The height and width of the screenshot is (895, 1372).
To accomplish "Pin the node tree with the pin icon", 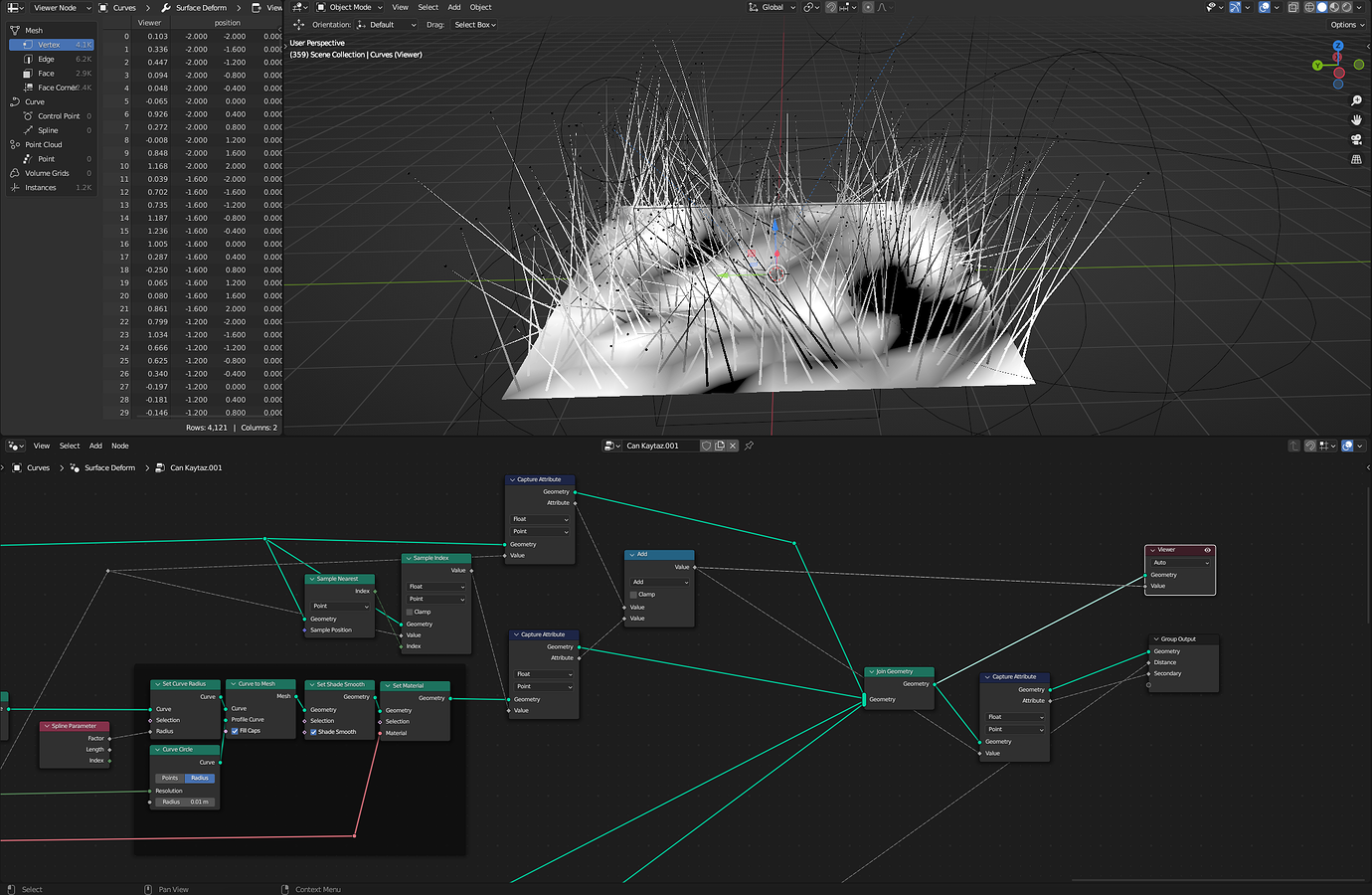I will [749, 446].
